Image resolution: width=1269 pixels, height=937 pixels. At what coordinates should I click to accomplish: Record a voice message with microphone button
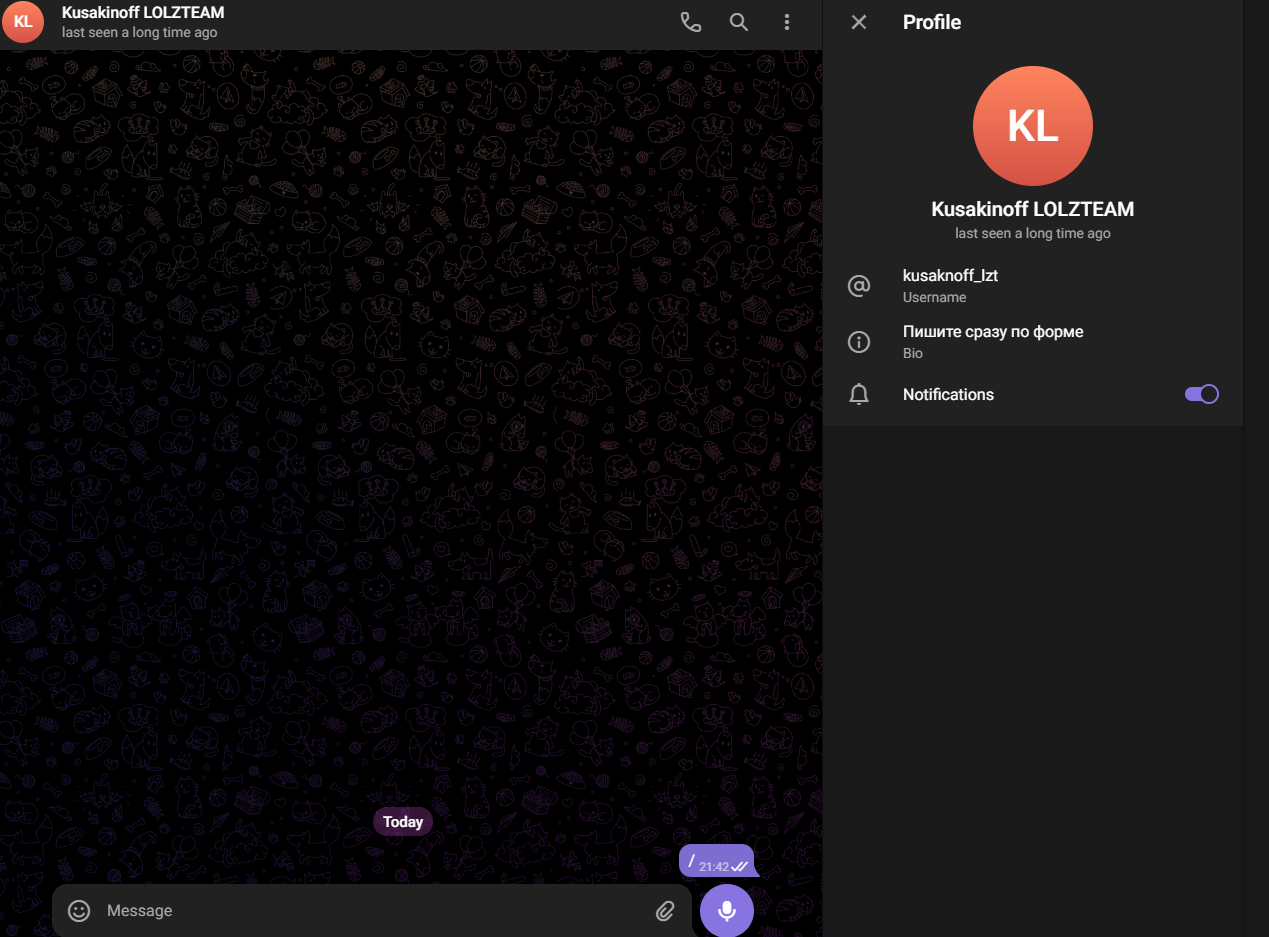point(727,911)
